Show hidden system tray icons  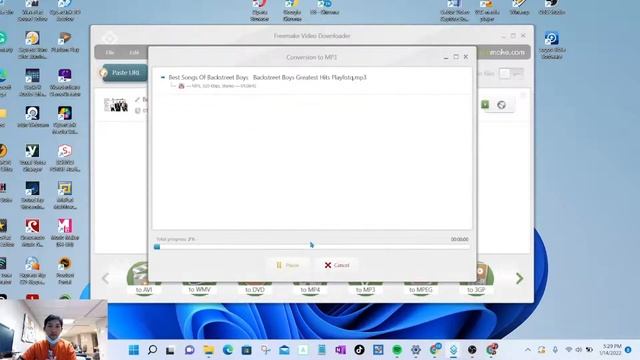point(528,350)
